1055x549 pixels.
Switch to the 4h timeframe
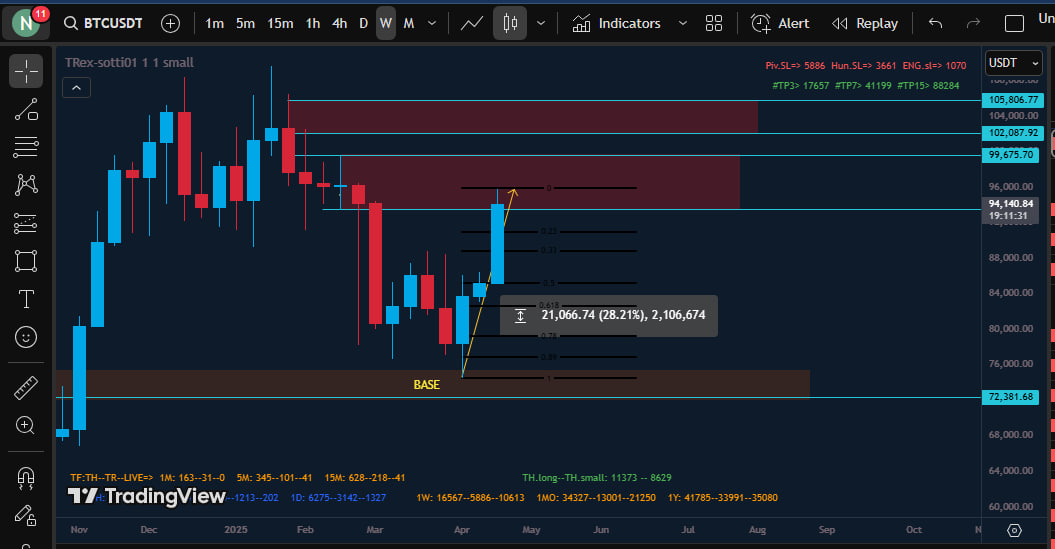tap(340, 23)
